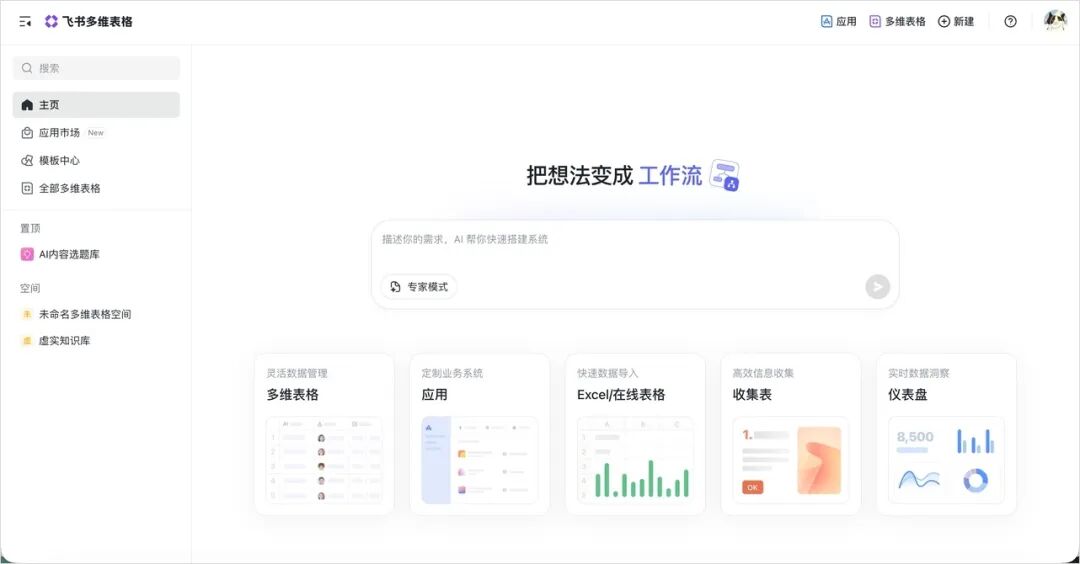The image size is (1080, 564).
Task: Open 全部多维表格 in the sidebar
Action: (69, 188)
